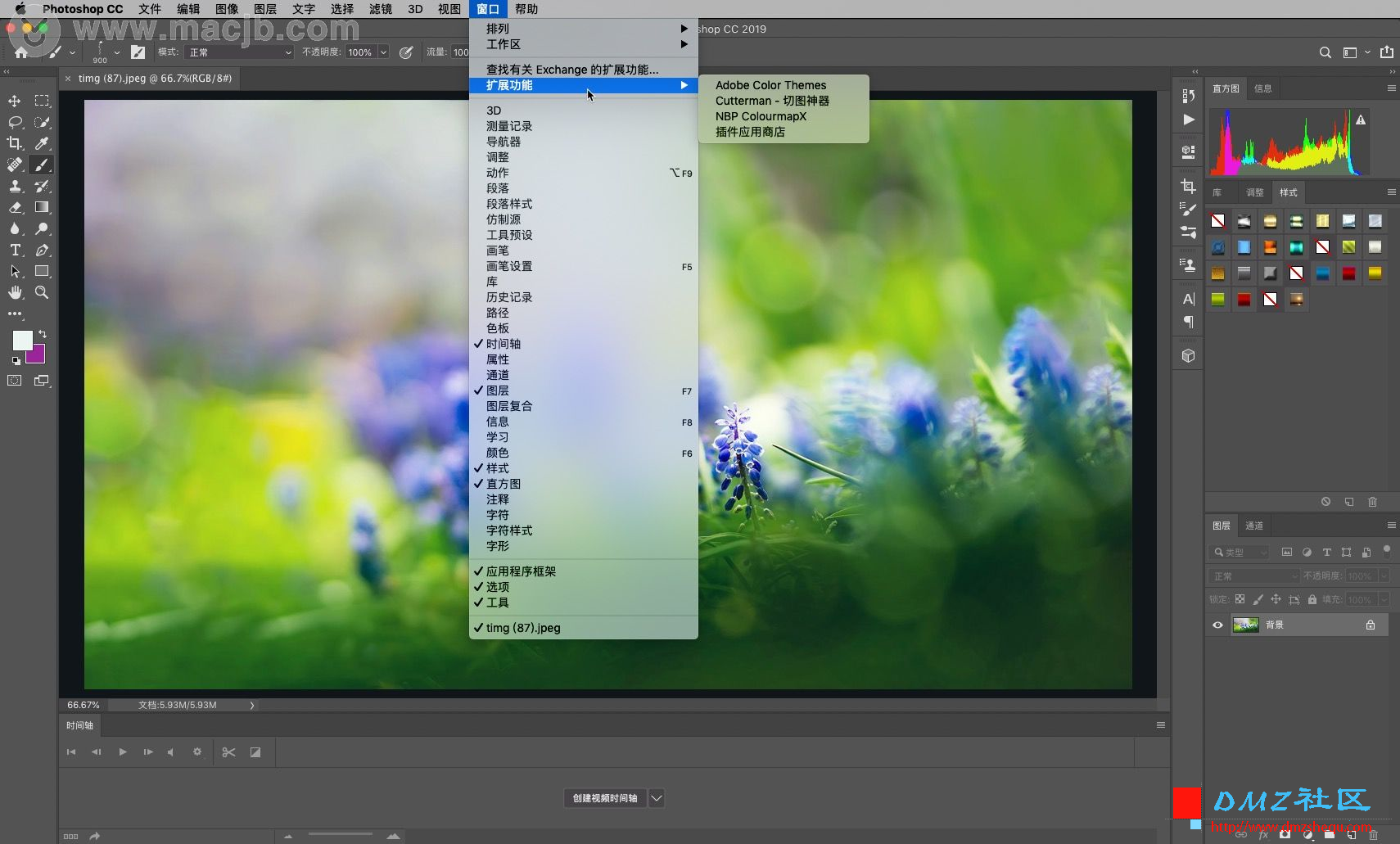This screenshot has width=1400, height=844.
Task: Play the timeline
Action: coord(123,751)
